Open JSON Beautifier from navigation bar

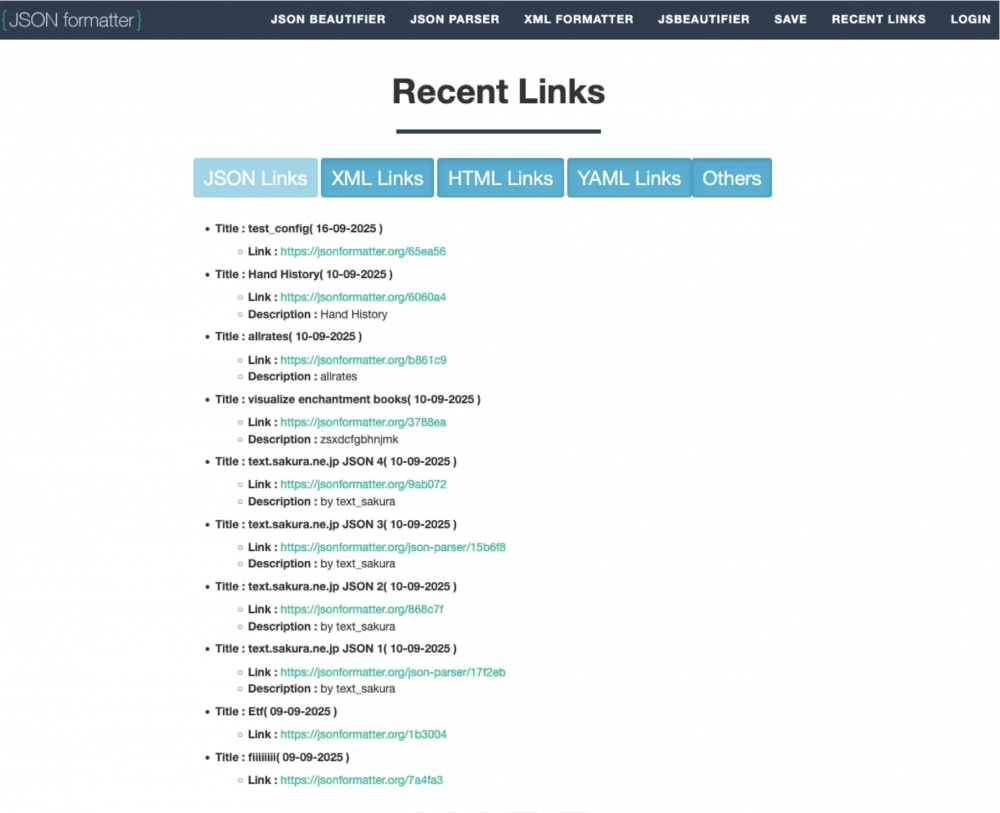tap(327, 19)
